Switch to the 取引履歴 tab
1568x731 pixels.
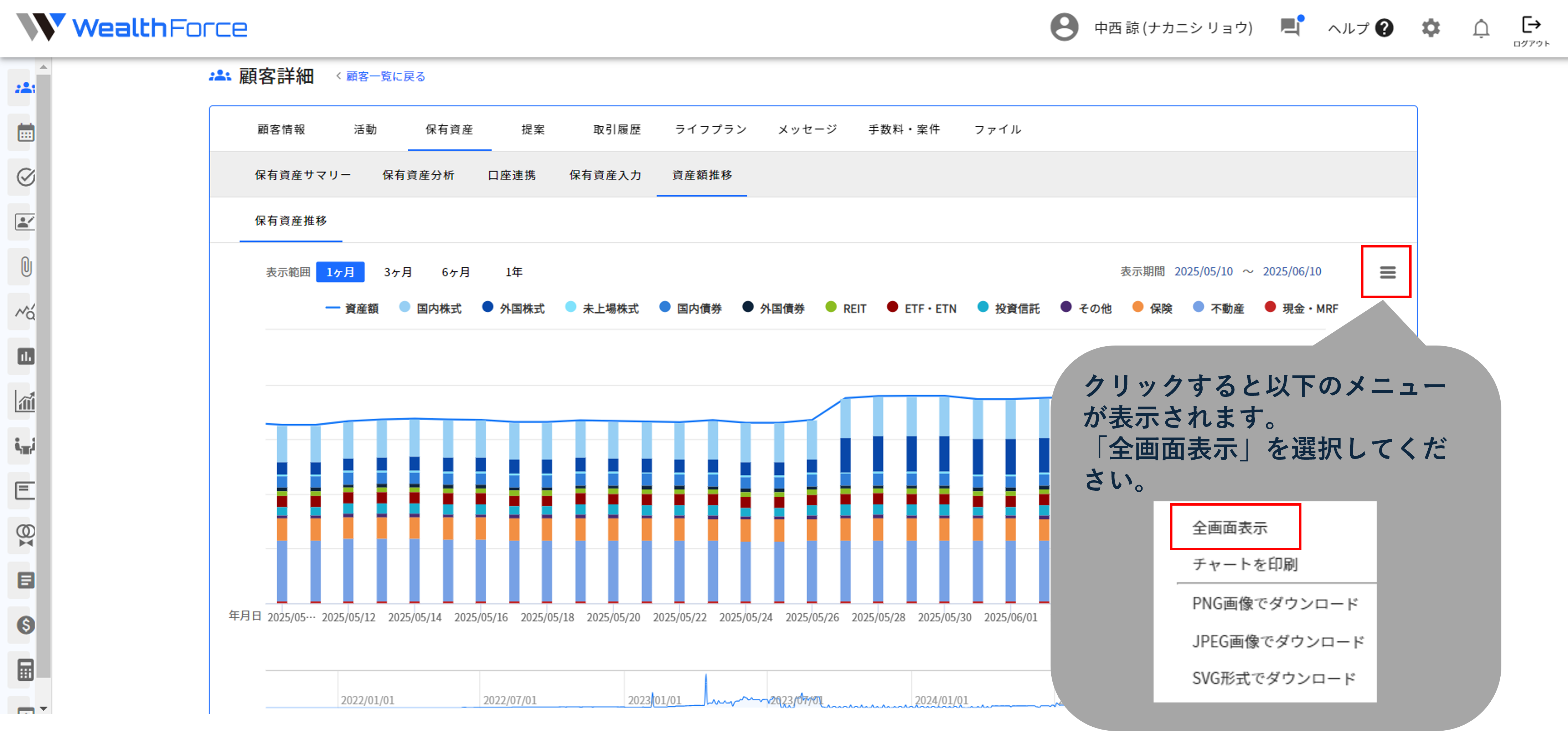click(617, 129)
